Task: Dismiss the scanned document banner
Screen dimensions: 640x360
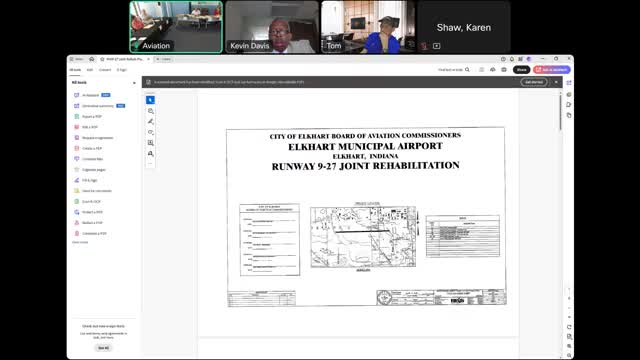Action: click(556, 82)
